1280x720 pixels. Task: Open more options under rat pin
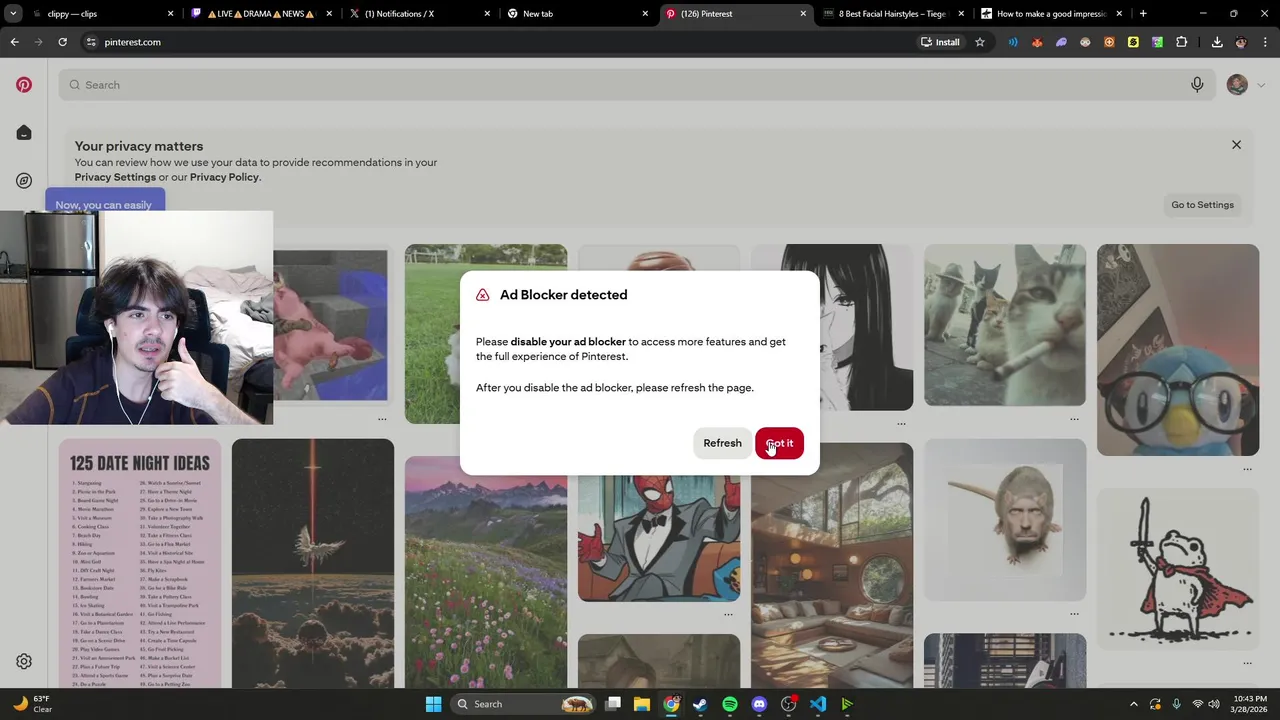[1074, 614]
